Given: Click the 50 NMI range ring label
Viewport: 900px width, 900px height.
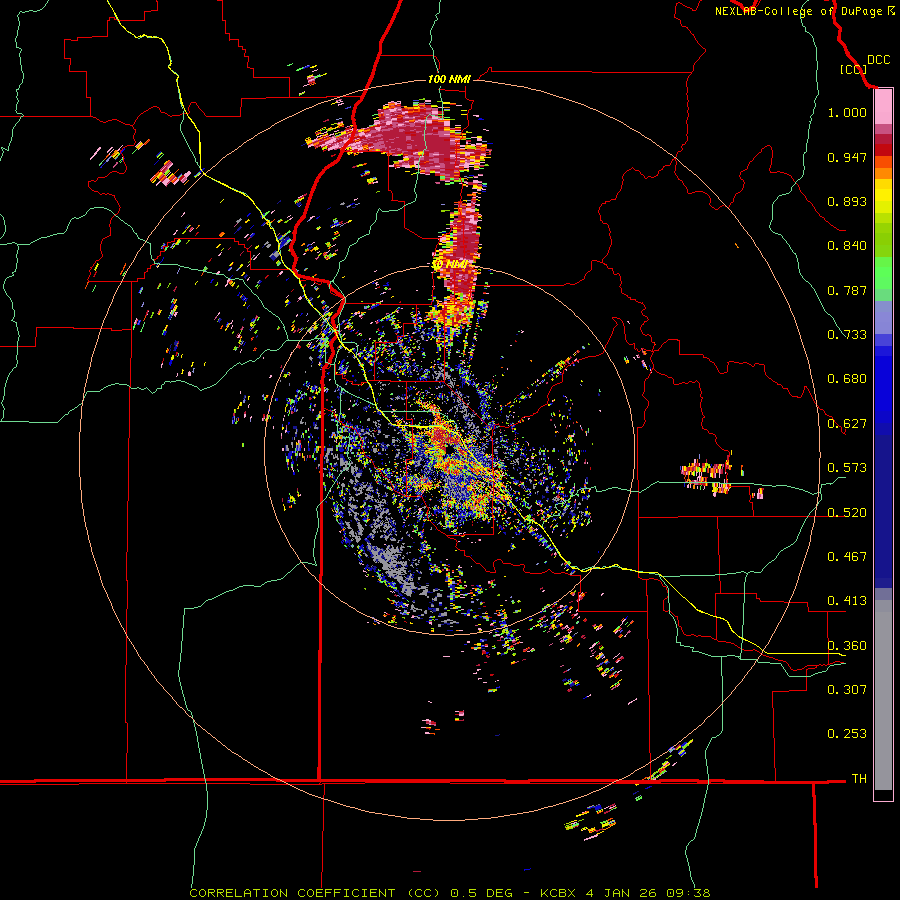Looking at the screenshot, I should click(x=450, y=265).
